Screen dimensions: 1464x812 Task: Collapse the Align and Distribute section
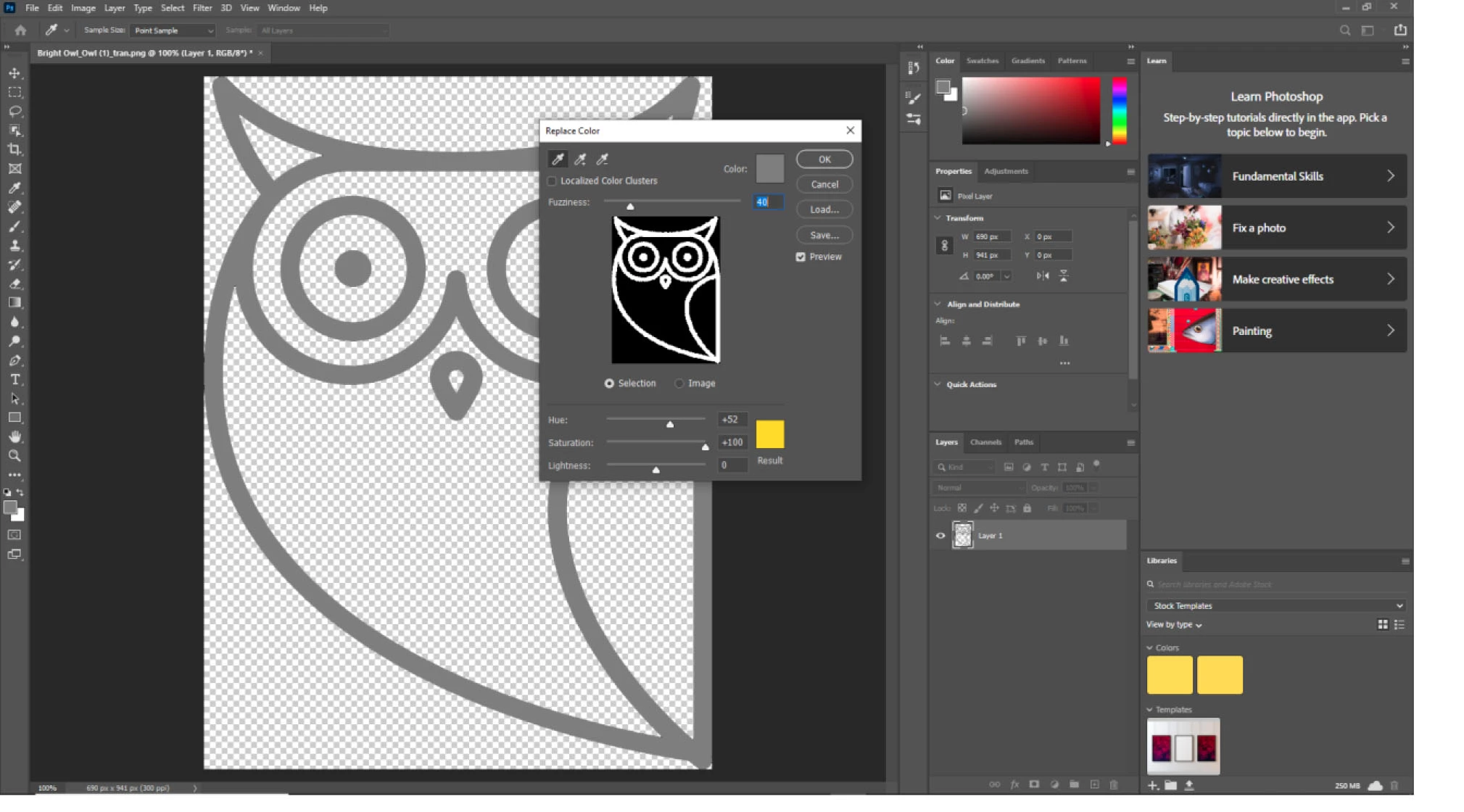point(938,304)
